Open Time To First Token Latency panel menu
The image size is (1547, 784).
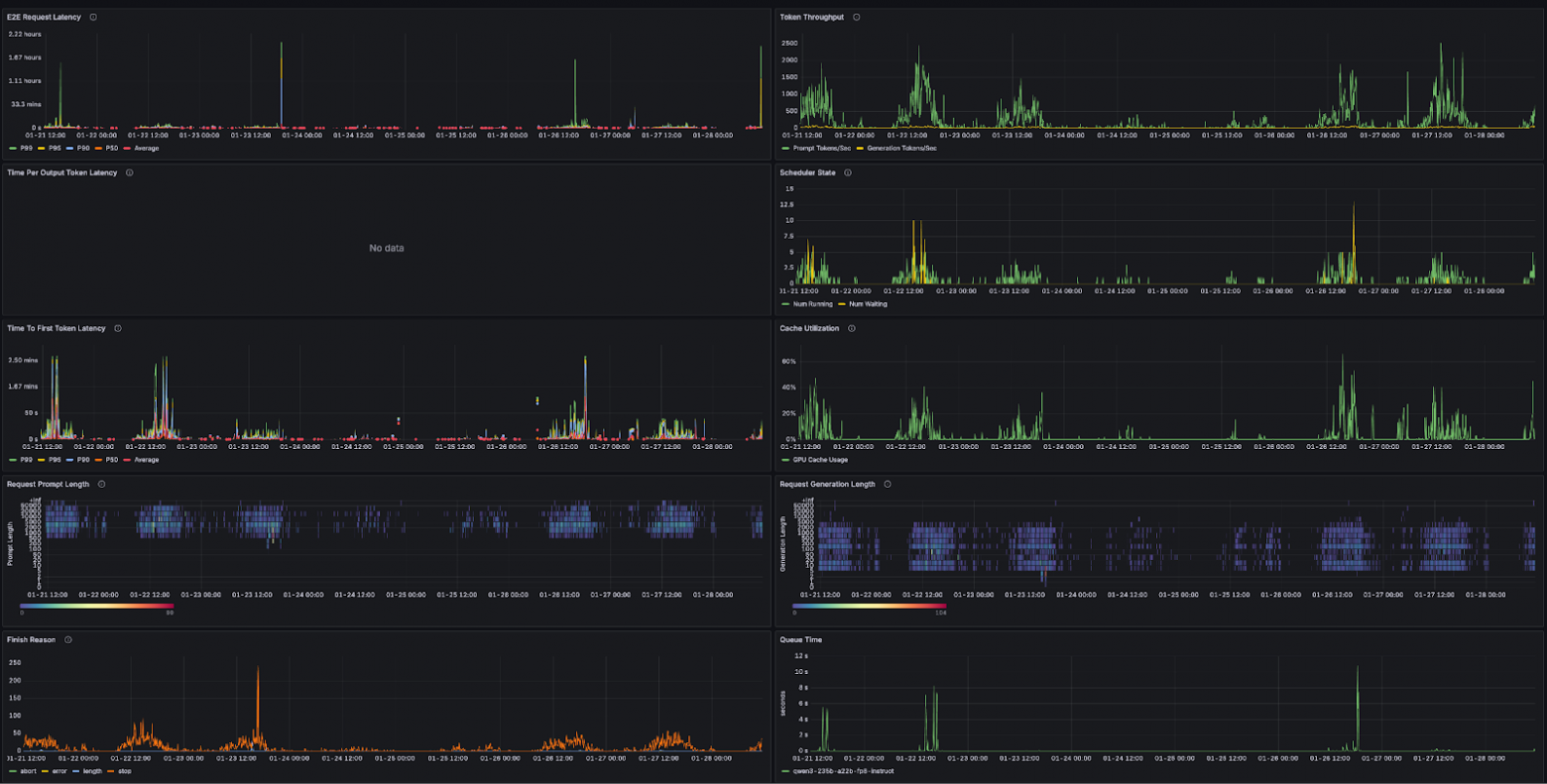[57, 328]
